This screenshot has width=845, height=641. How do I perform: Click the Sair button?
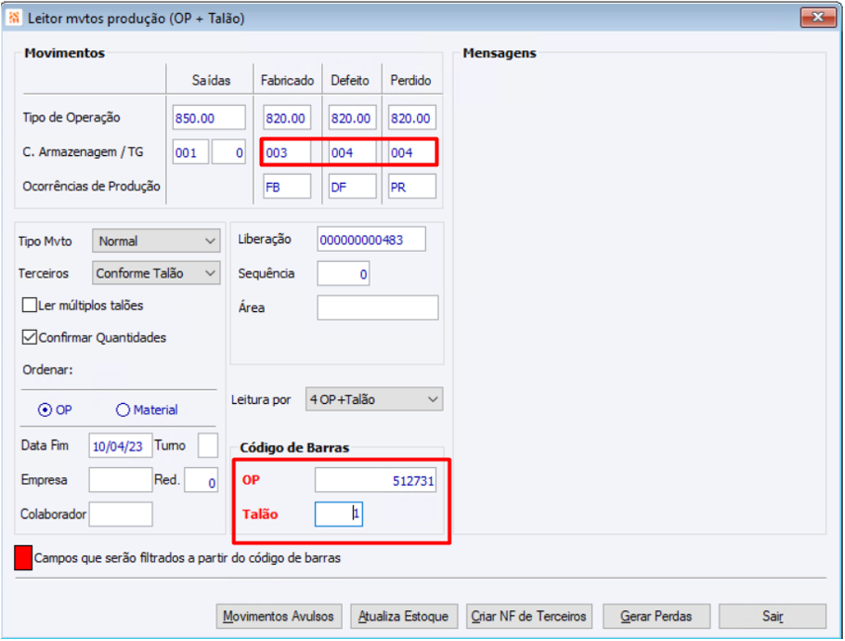point(772,616)
